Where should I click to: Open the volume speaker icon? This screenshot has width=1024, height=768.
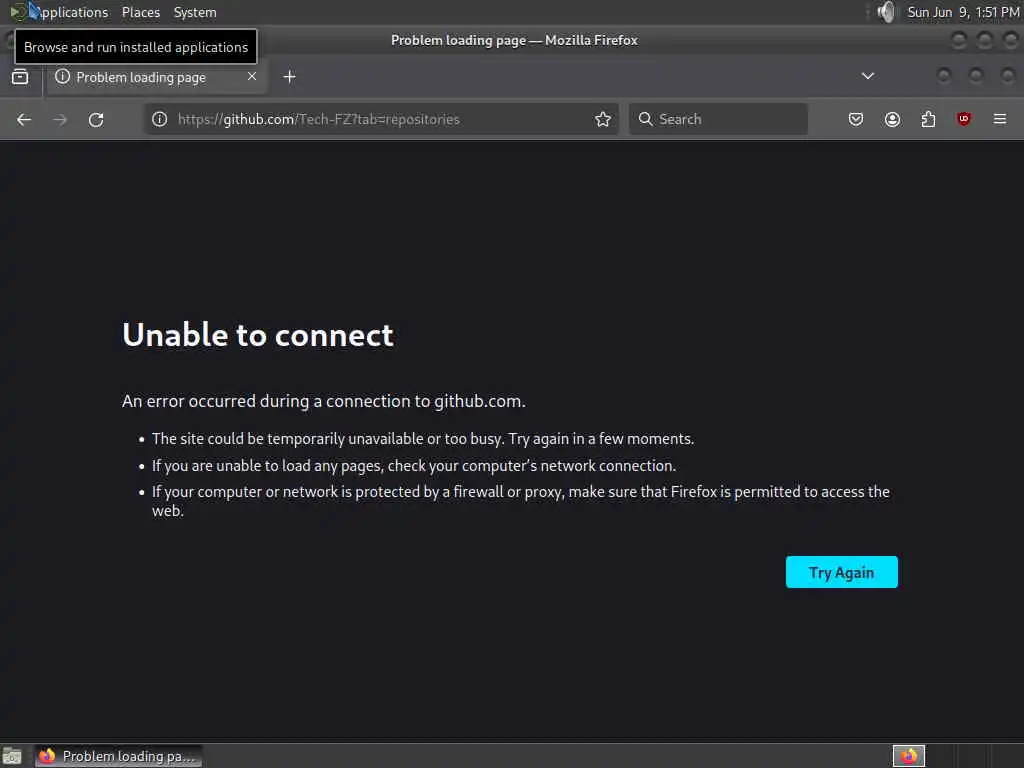coord(886,12)
